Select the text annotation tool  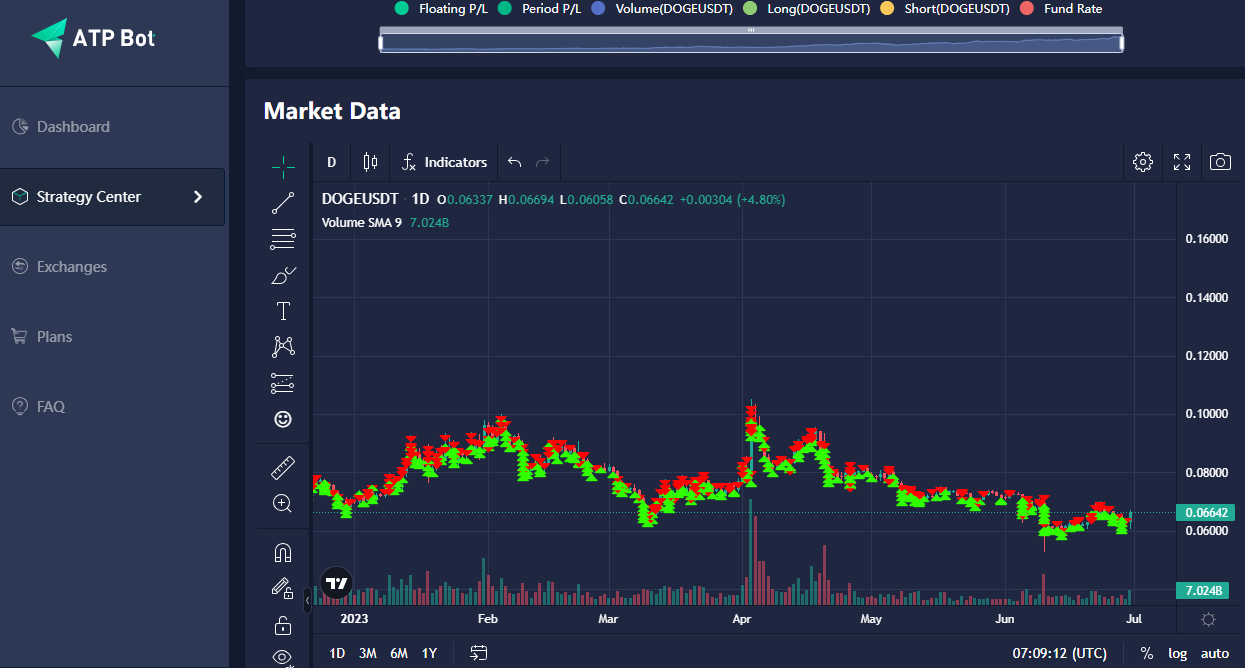point(283,311)
